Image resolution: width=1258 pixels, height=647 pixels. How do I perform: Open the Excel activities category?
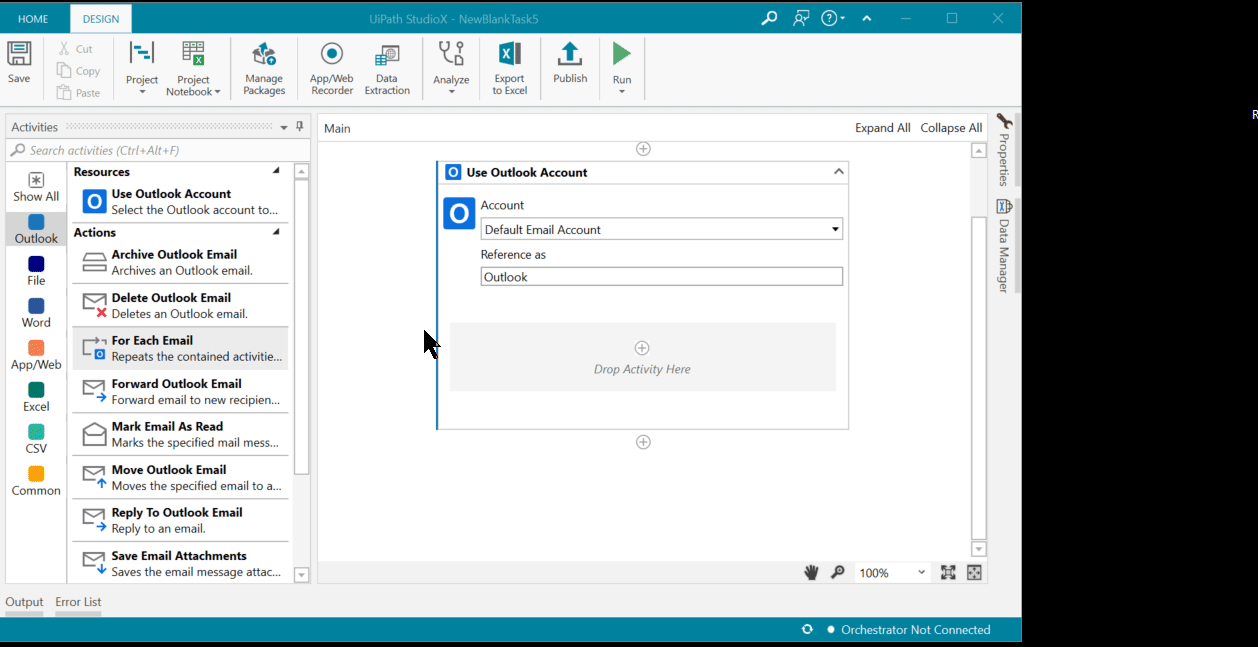pyautogui.click(x=35, y=396)
